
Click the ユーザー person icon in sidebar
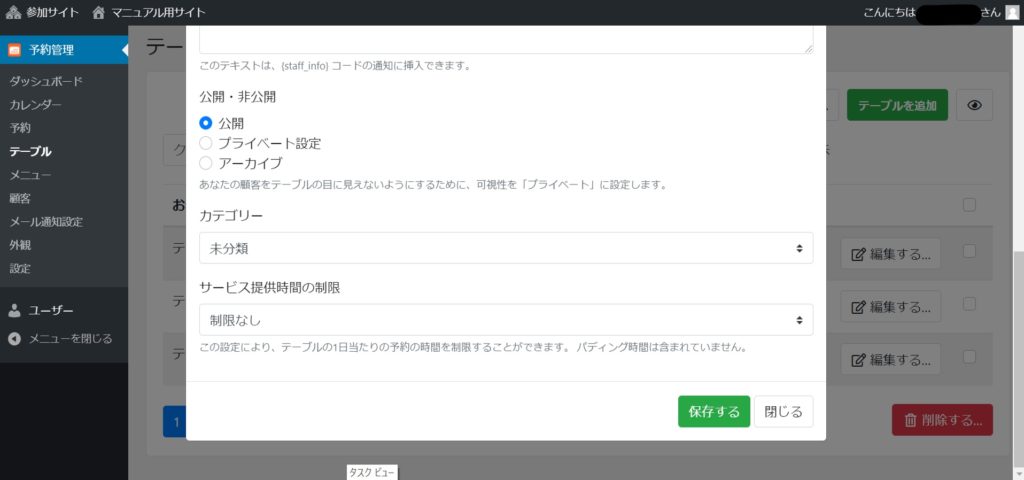(x=14, y=310)
